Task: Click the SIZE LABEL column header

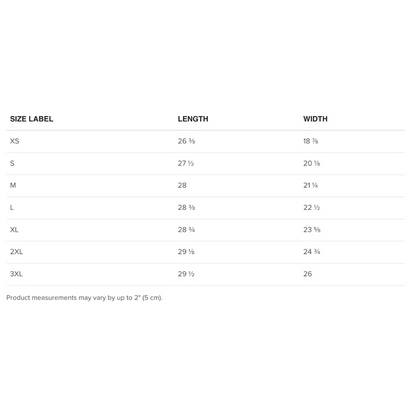Action: pos(31,119)
